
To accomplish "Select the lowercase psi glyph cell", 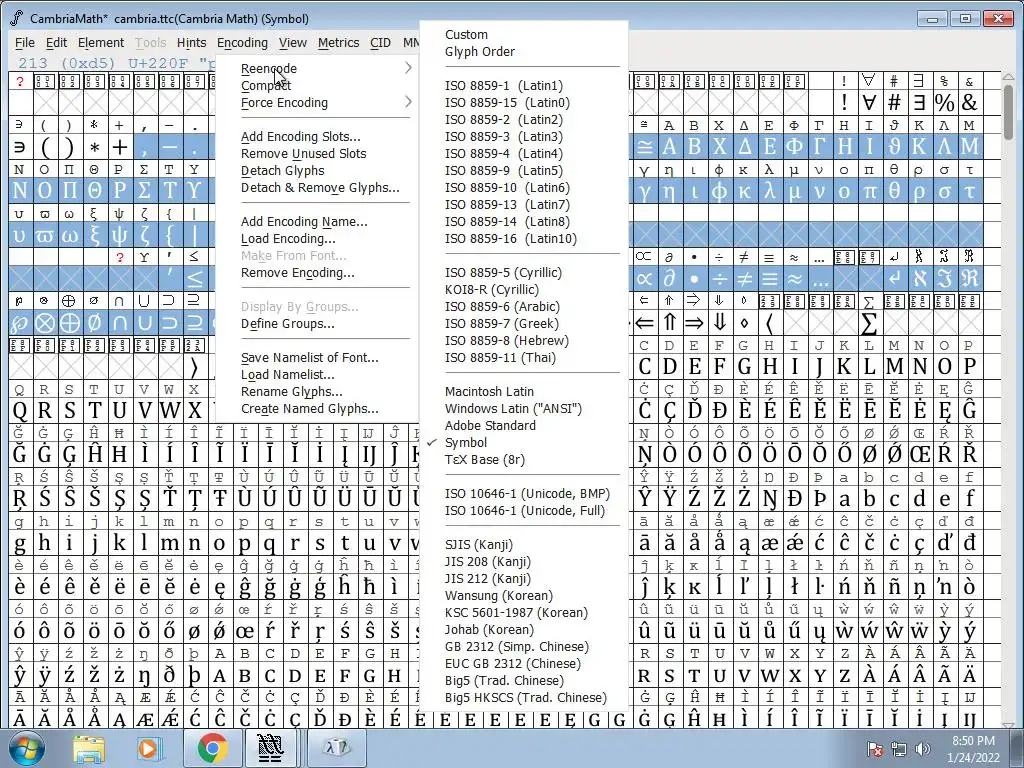I will pos(120,234).
